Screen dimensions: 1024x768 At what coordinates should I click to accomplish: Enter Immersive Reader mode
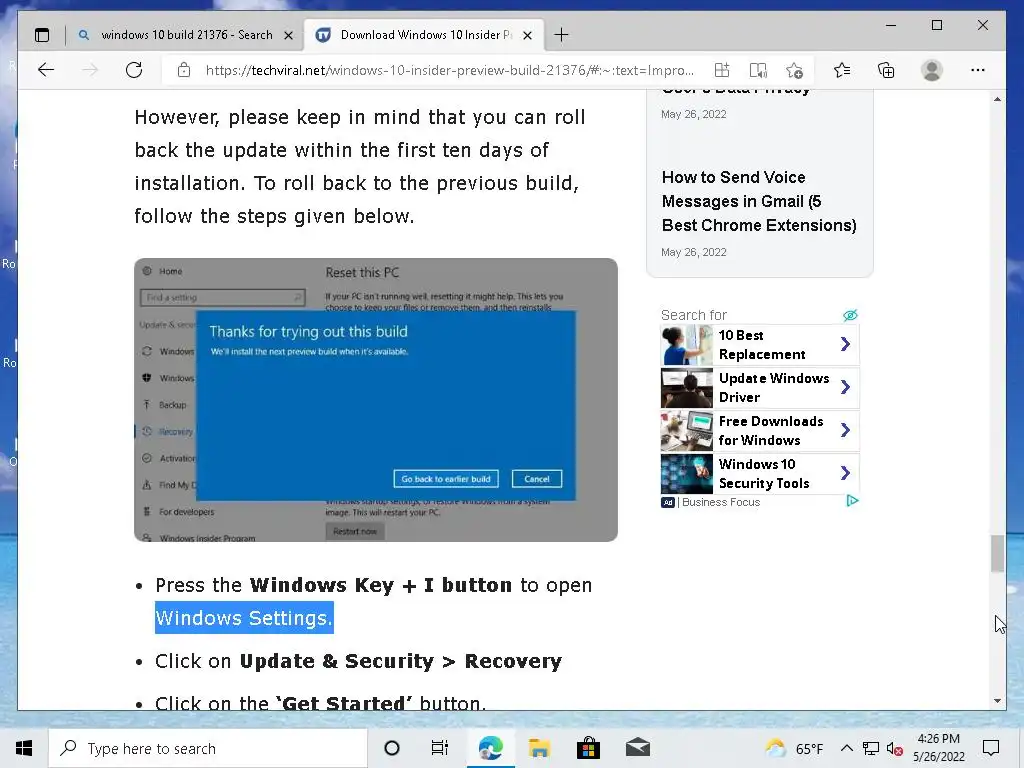click(x=758, y=70)
